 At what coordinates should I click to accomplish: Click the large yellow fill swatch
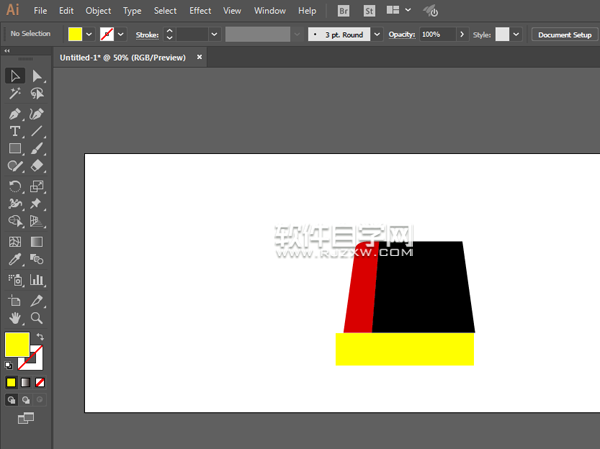(16, 345)
